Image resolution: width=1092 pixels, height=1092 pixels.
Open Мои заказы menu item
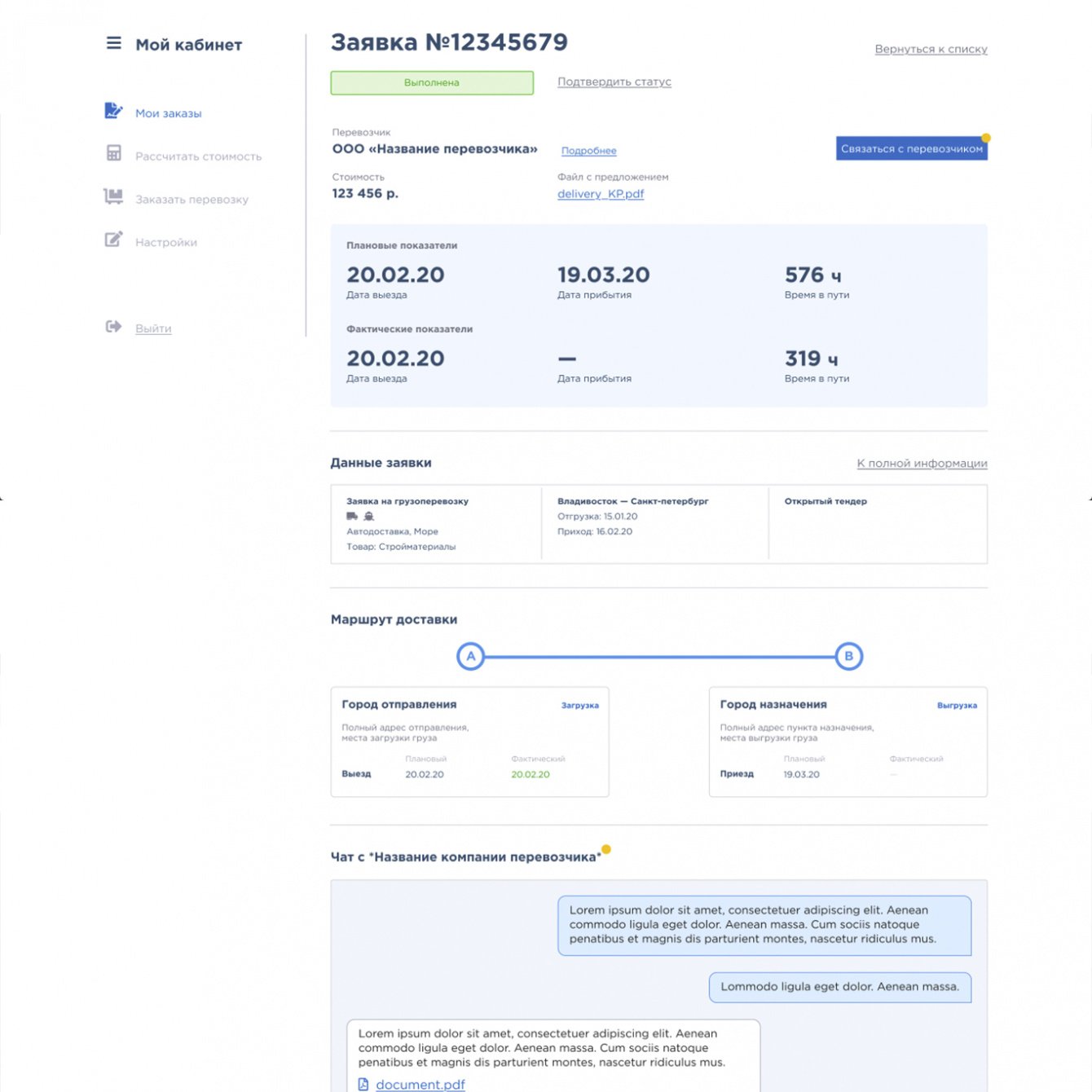point(168,113)
